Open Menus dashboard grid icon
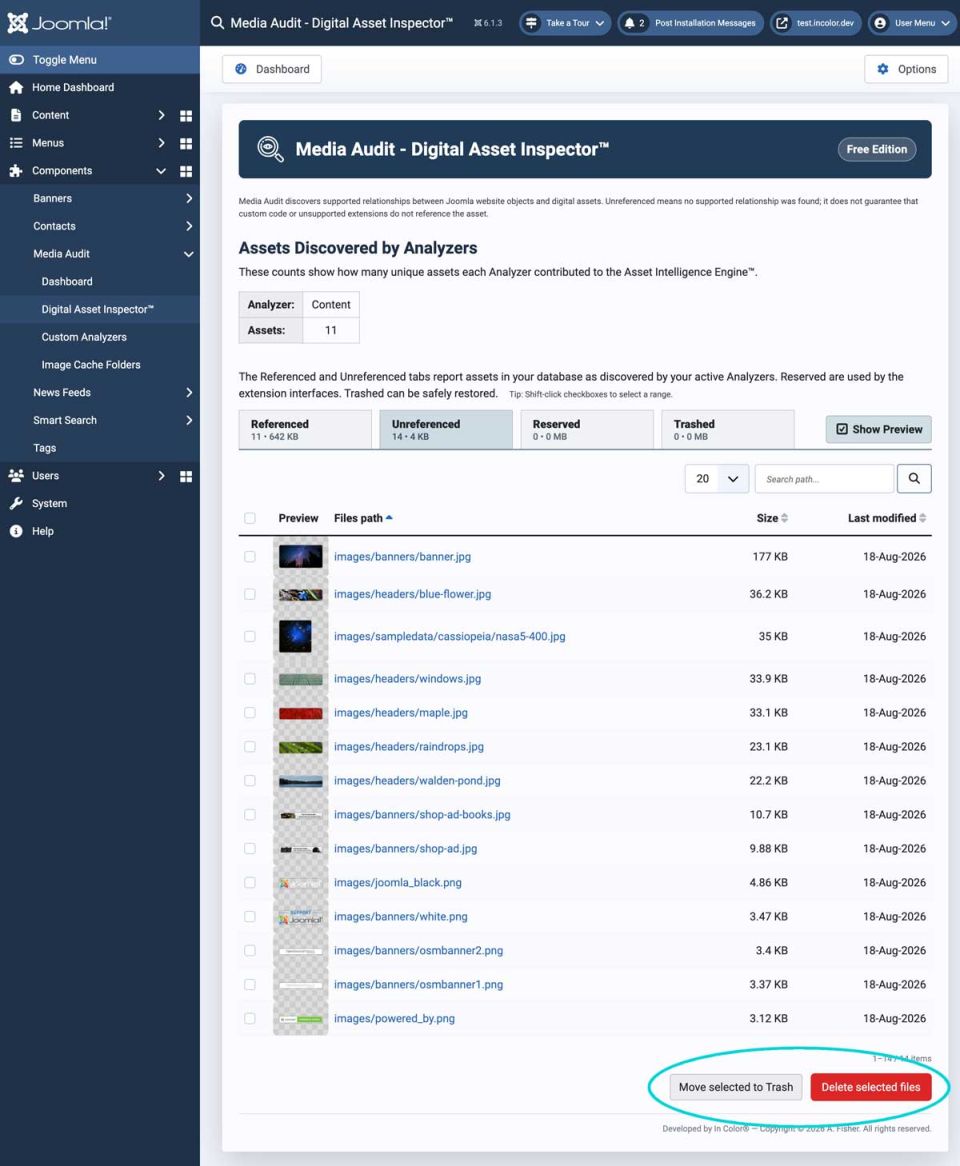The width and height of the screenshot is (960, 1166). [x=186, y=143]
